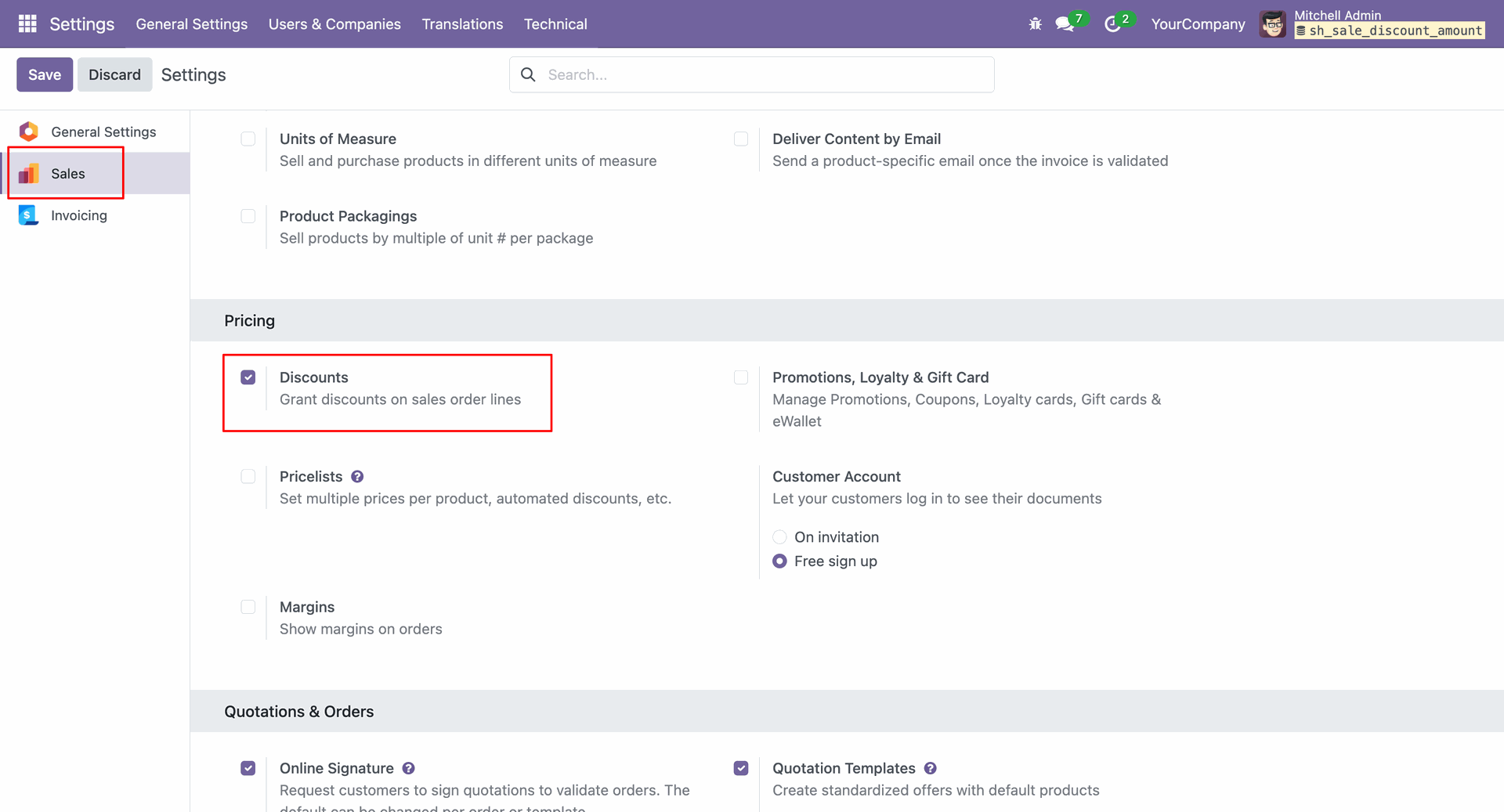Open the activities clock icon
This screenshot has height=812, width=1504.
pos(1112,24)
